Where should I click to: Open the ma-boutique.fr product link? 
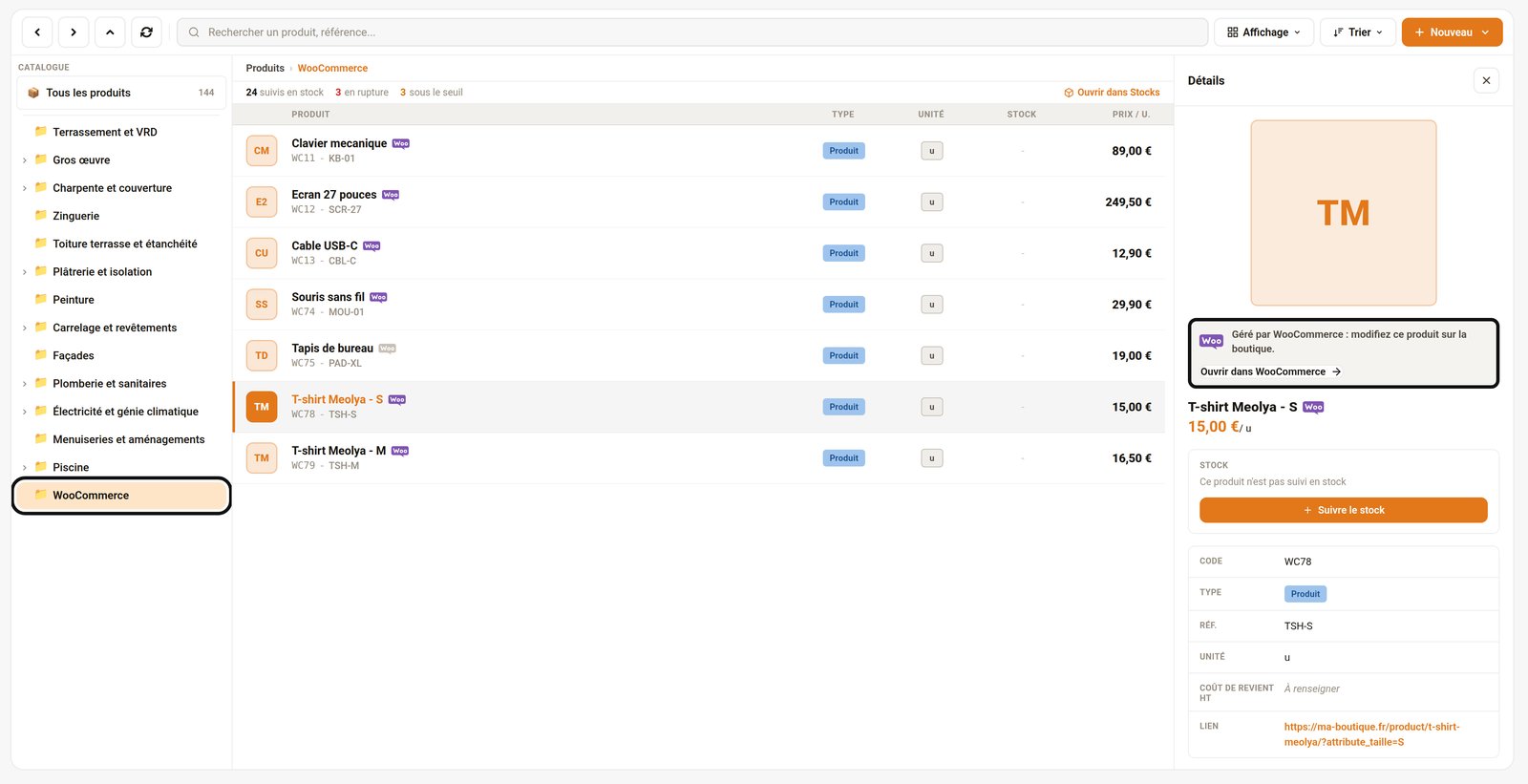(x=1371, y=734)
